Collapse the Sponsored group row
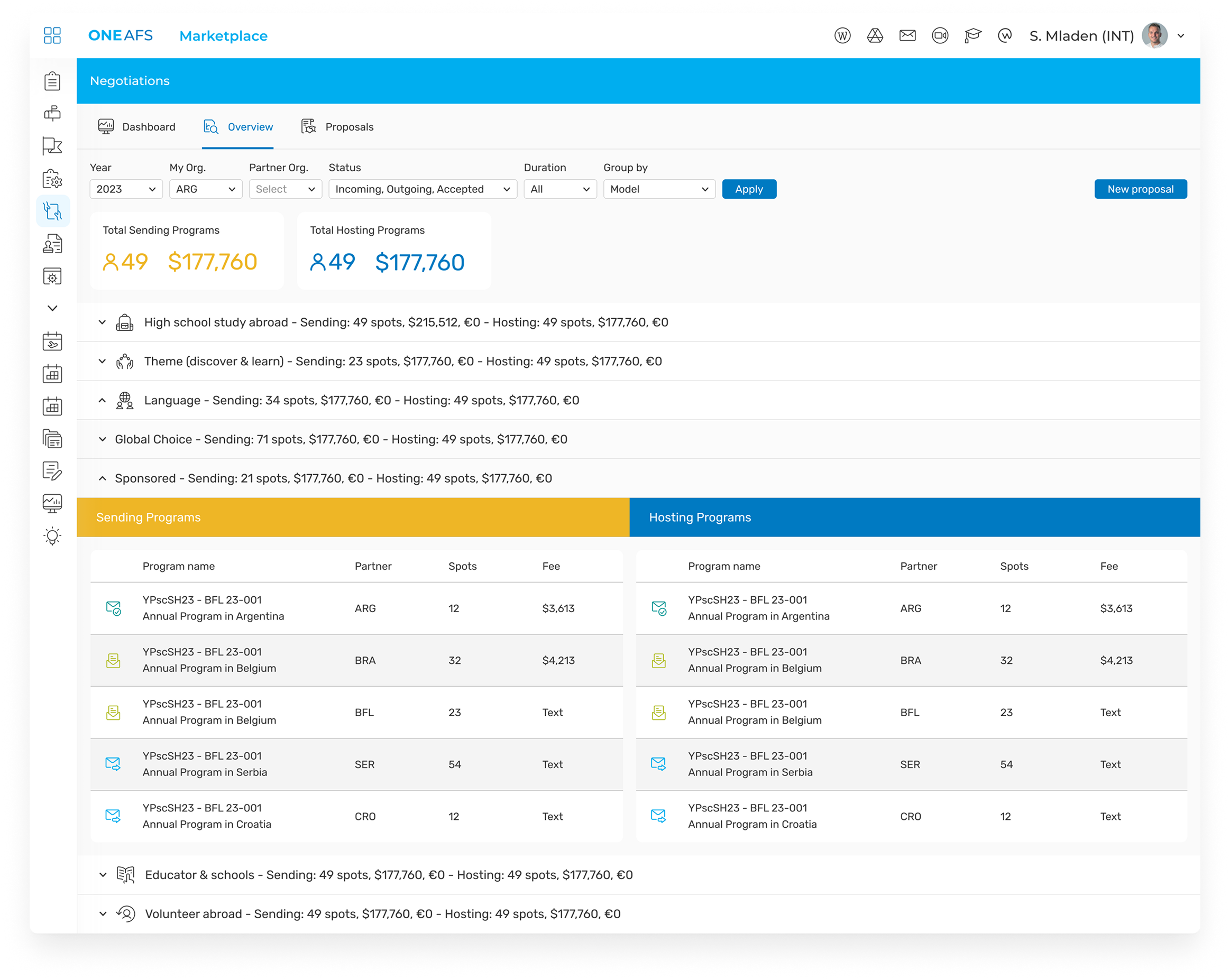The image size is (1230, 980). [638, 478]
